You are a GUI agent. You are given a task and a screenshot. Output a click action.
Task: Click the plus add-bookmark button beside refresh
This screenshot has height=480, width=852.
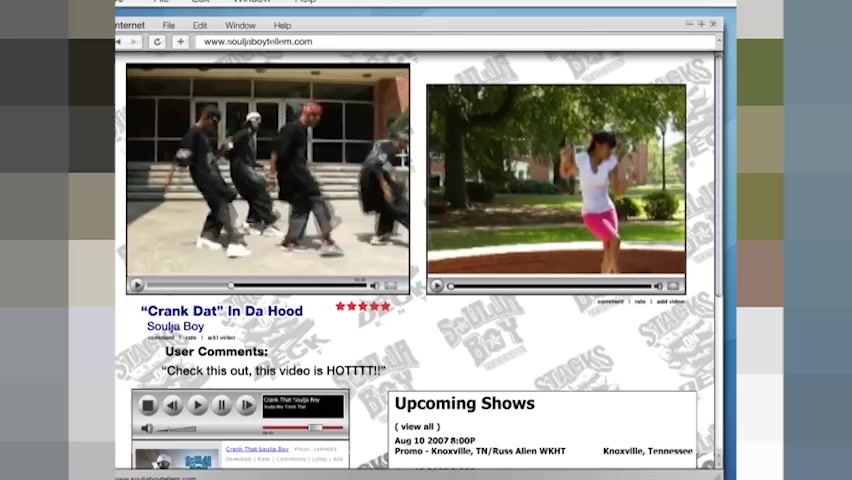[x=180, y=42]
